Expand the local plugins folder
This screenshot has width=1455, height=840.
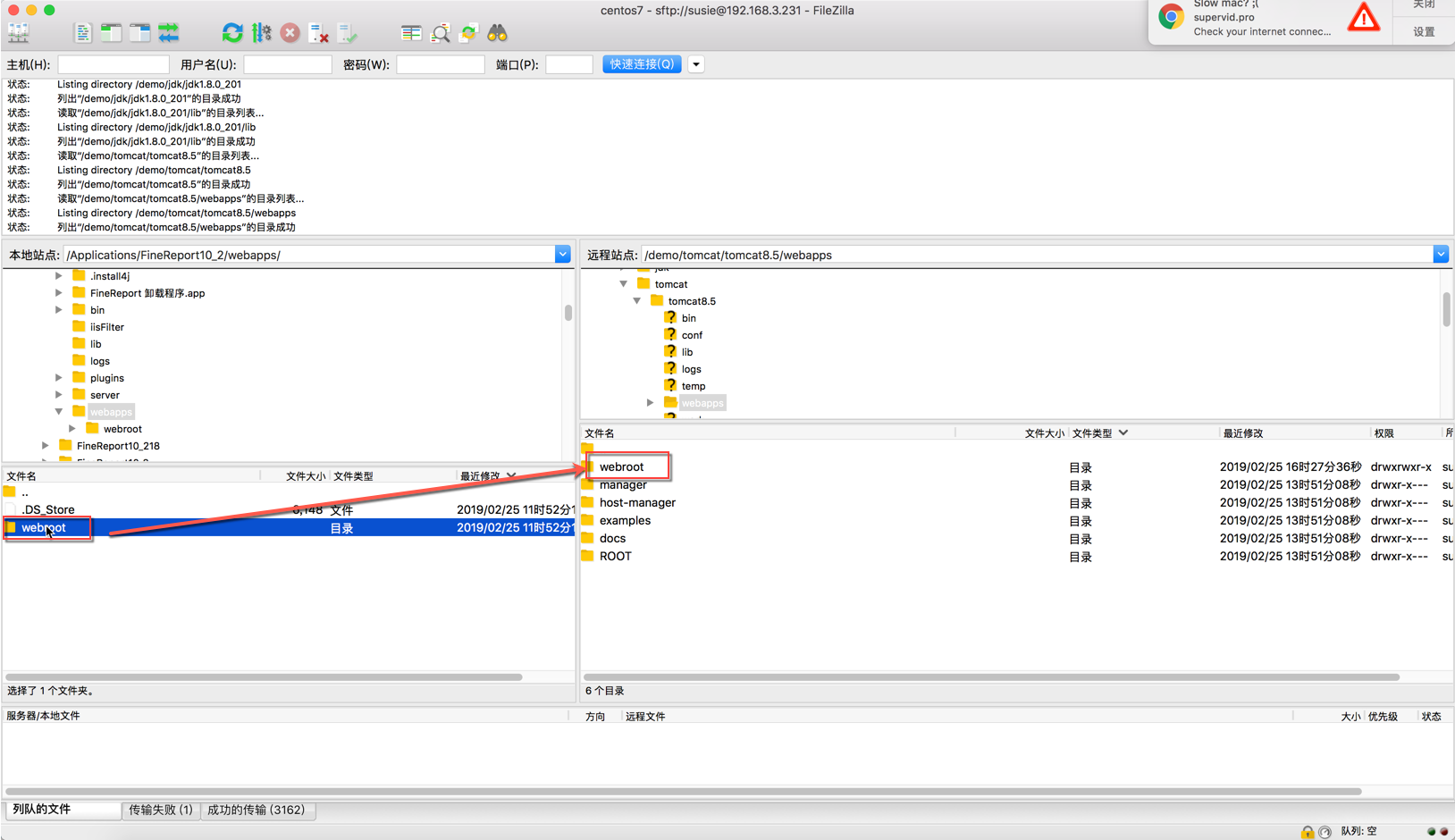tap(59, 378)
